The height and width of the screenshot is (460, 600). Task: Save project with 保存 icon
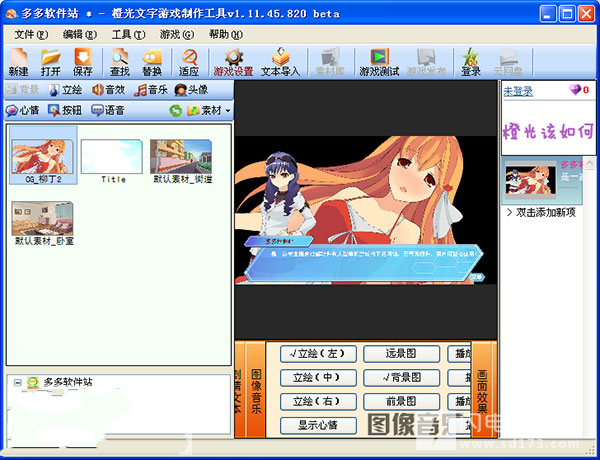click(x=83, y=62)
